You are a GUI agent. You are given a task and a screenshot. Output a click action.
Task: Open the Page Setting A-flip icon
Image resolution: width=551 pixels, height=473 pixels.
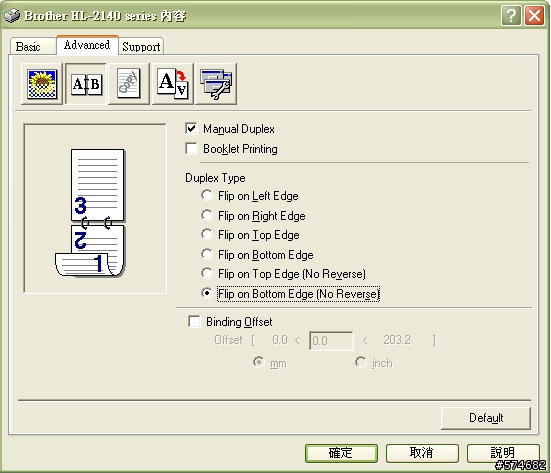click(173, 84)
